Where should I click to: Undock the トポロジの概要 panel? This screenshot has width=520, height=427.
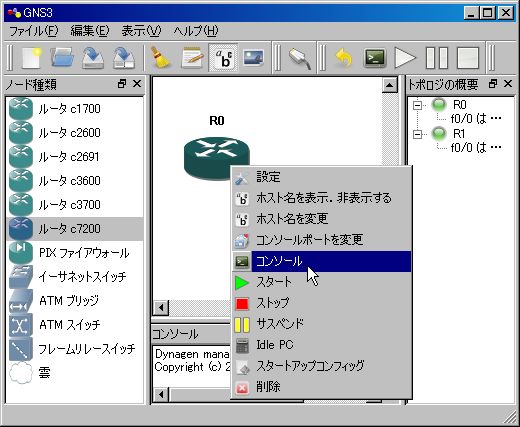coord(493,84)
